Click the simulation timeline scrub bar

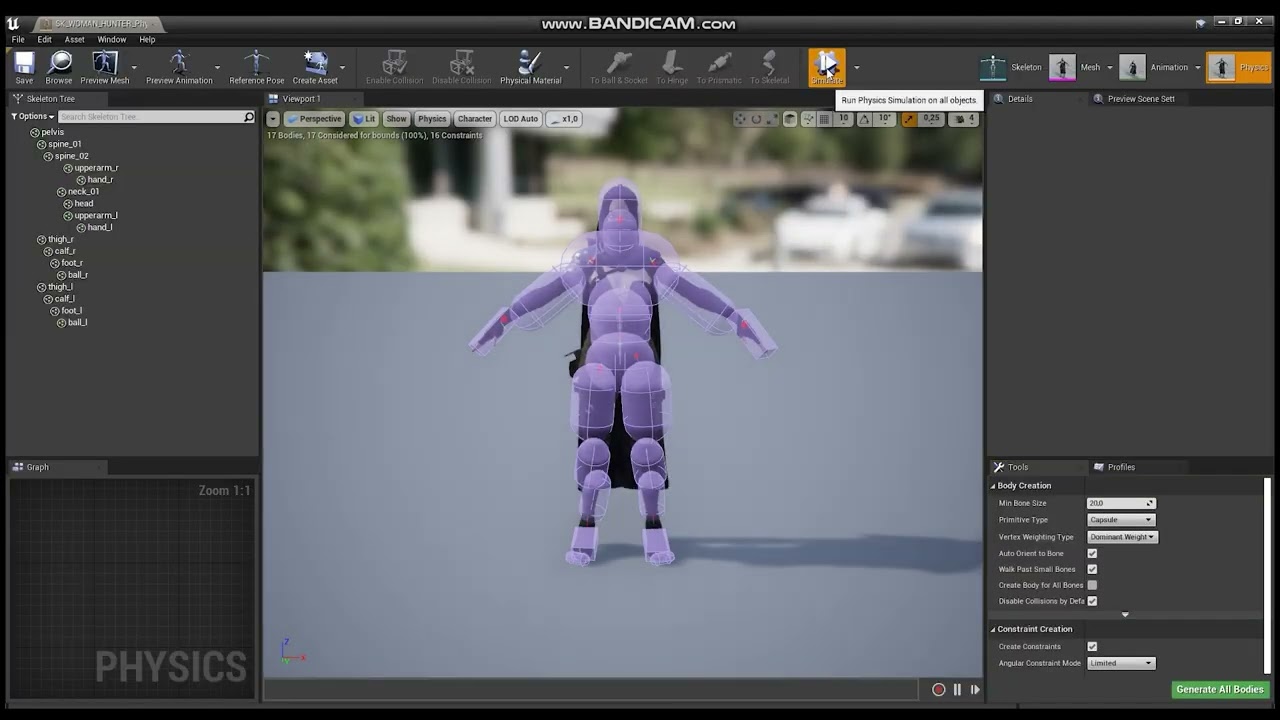tap(591, 689)
